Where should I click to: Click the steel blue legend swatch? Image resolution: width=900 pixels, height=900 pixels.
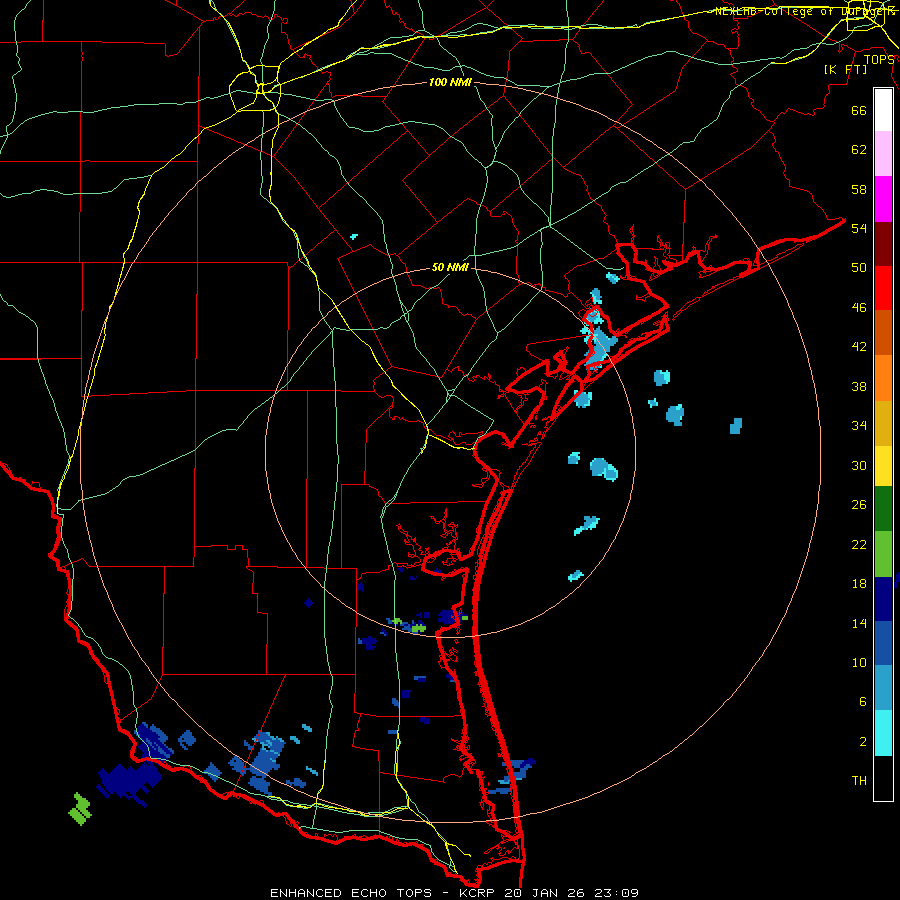tap(883, 688)
